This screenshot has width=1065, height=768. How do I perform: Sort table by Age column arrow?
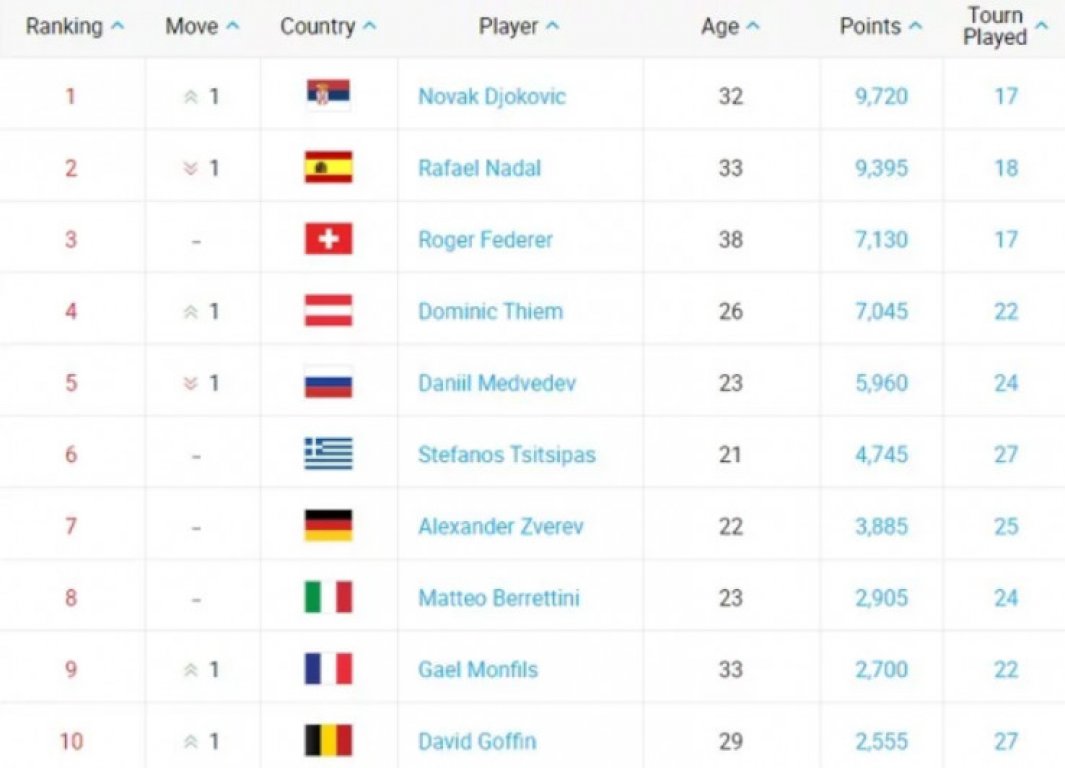(x=753, y=26)
